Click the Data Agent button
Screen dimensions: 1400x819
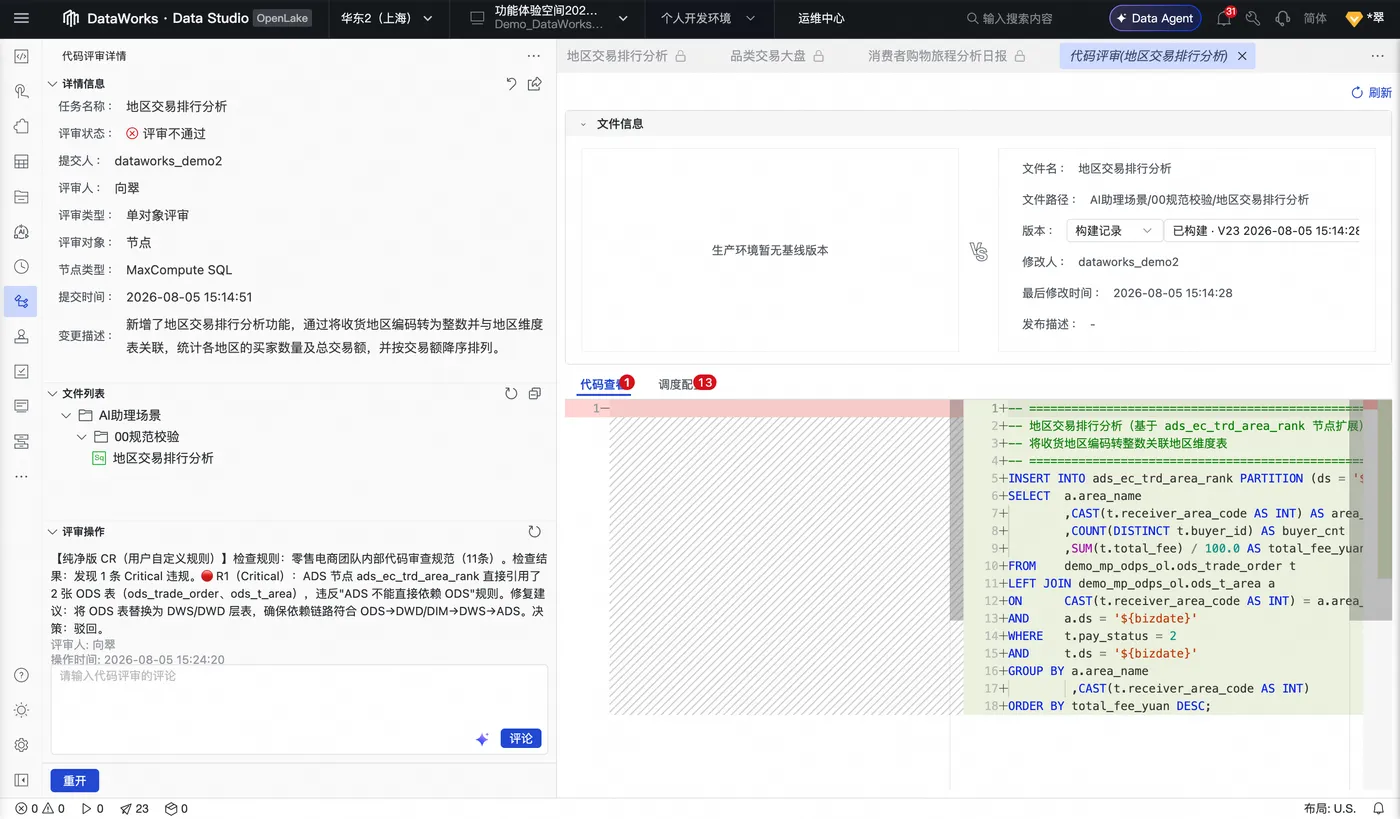pyautogui.click(x=1154, y=18)
